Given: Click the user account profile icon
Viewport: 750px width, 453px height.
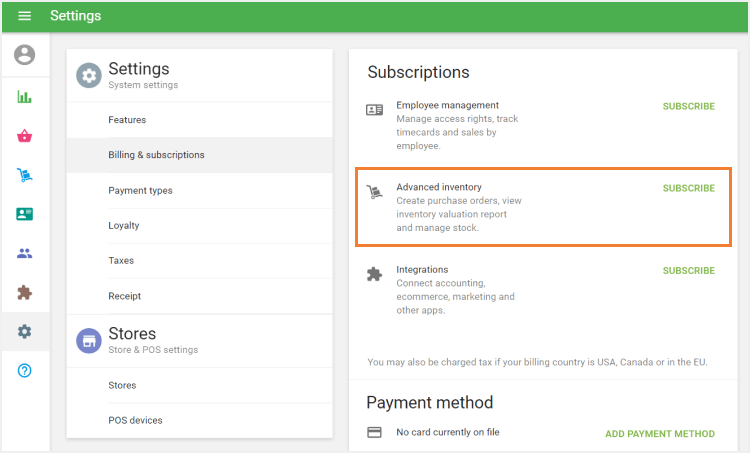Looking at the screenshot, I should point(24,55).
